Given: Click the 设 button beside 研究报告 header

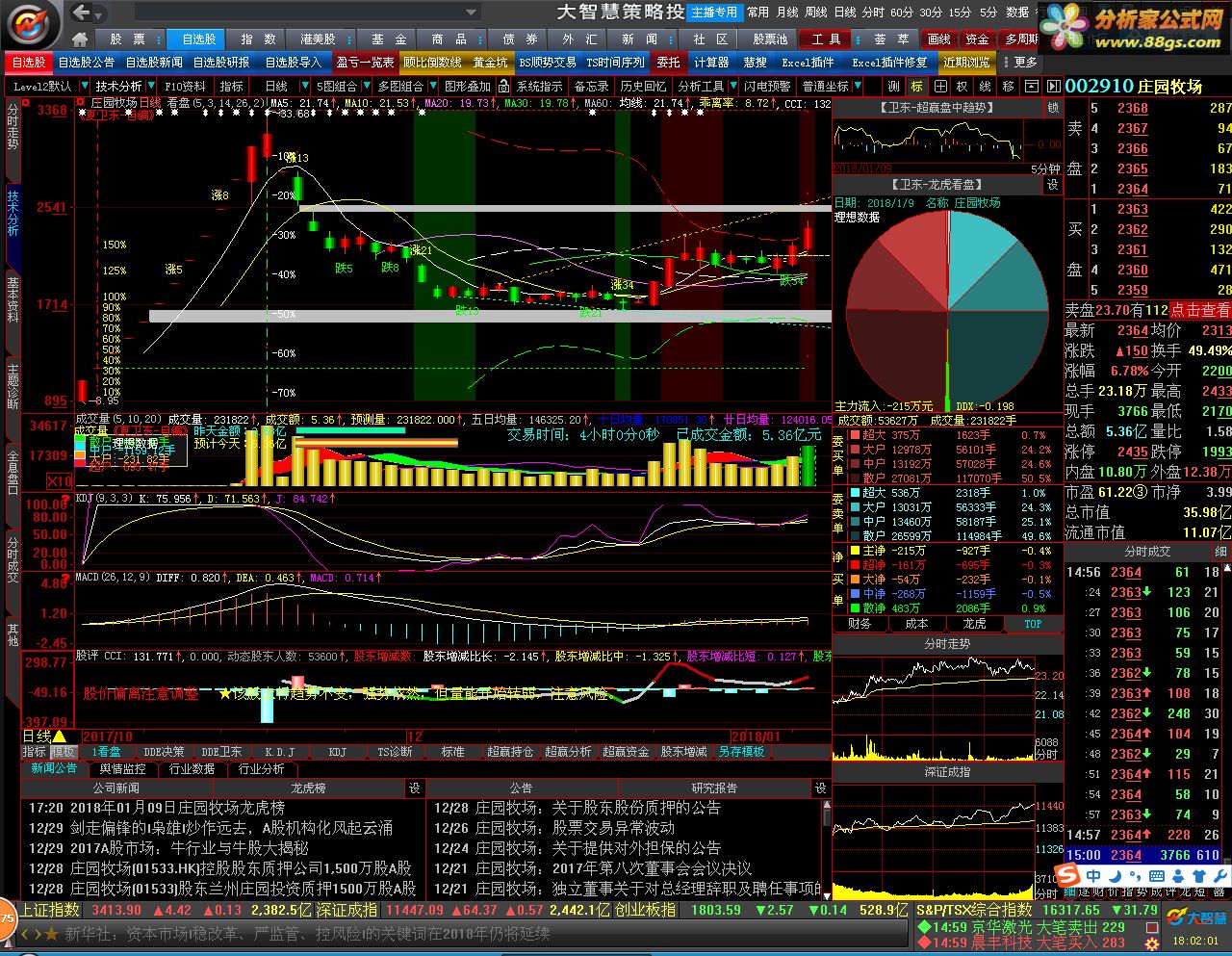Looking at the screenshot, I should tap(821, 788).
